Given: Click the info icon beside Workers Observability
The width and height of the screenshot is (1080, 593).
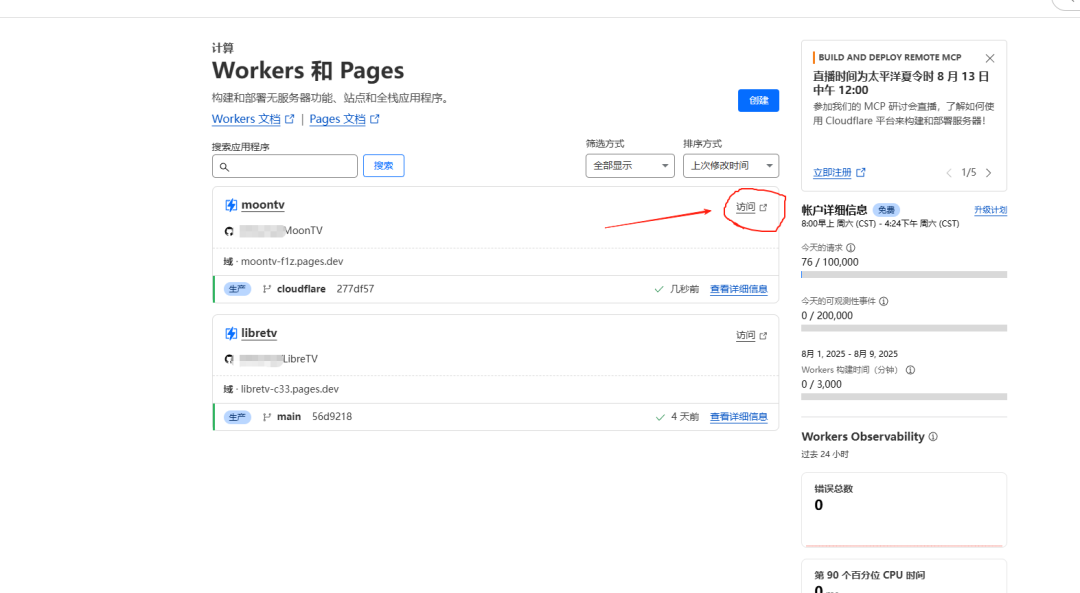Looking at the screenshot, I should click(933, 437).
